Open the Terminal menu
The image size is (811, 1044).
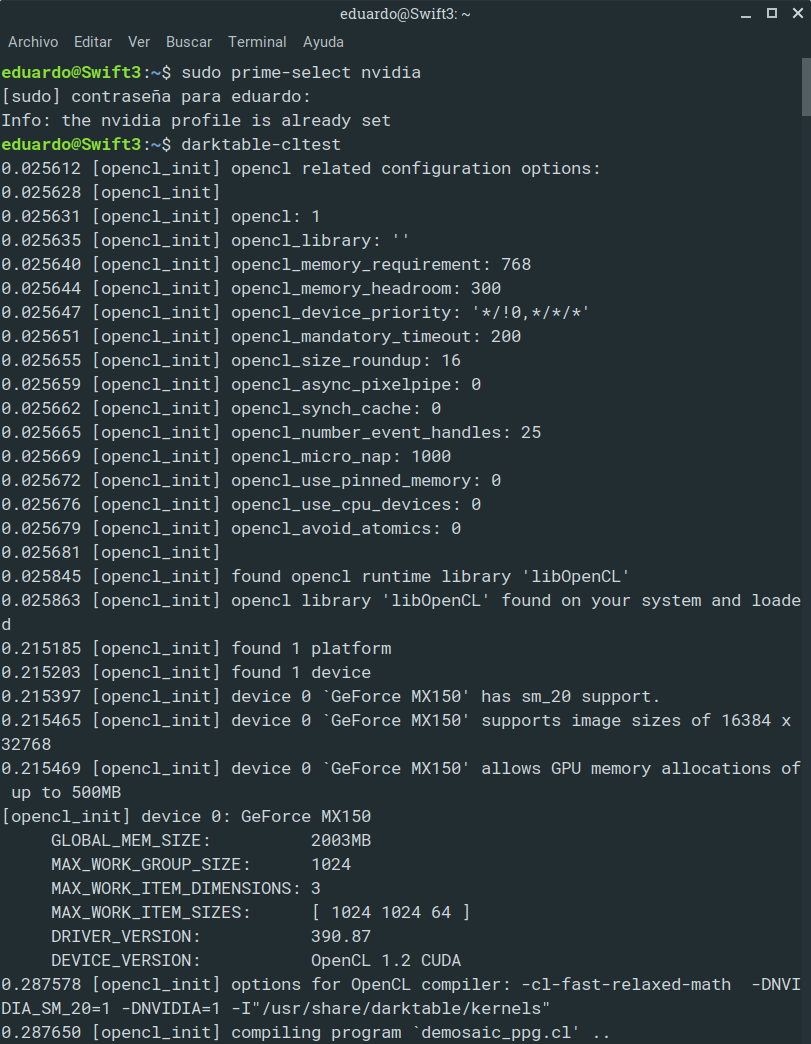point(257,42)
